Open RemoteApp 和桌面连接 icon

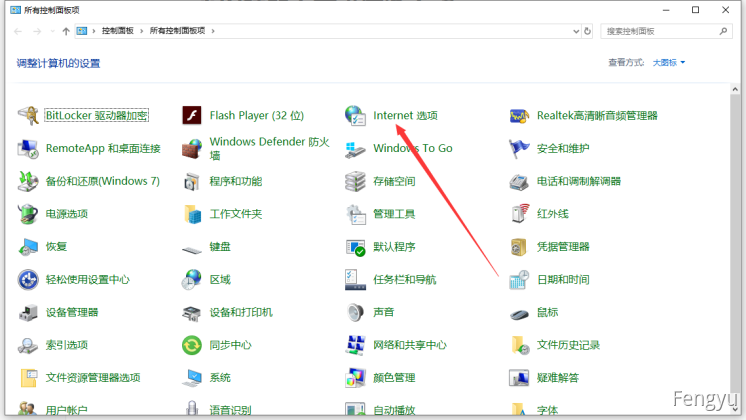tap(28, 148)
